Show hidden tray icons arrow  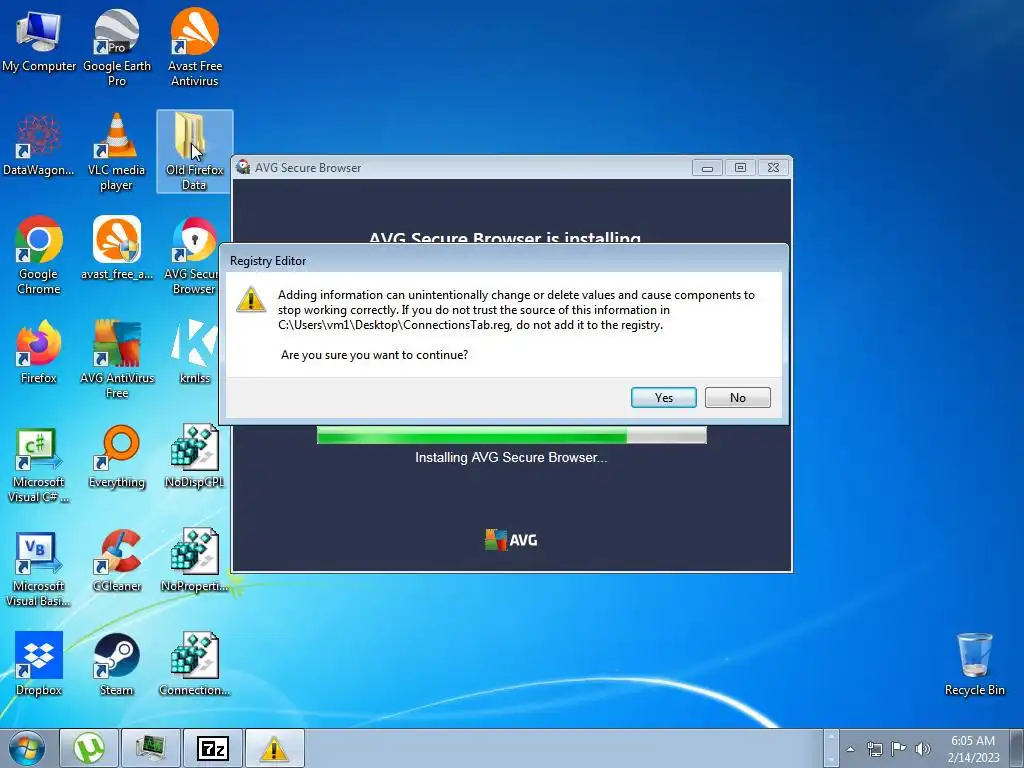(x=850, y=749)
